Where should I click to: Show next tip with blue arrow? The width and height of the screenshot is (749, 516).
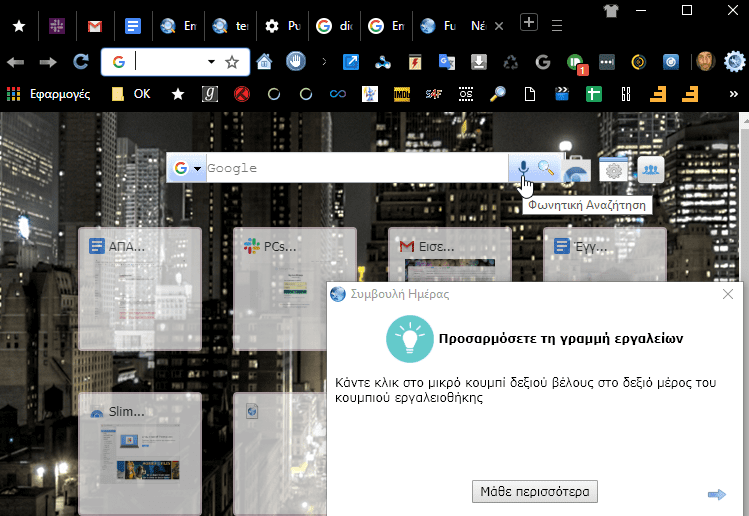[717, 494]
